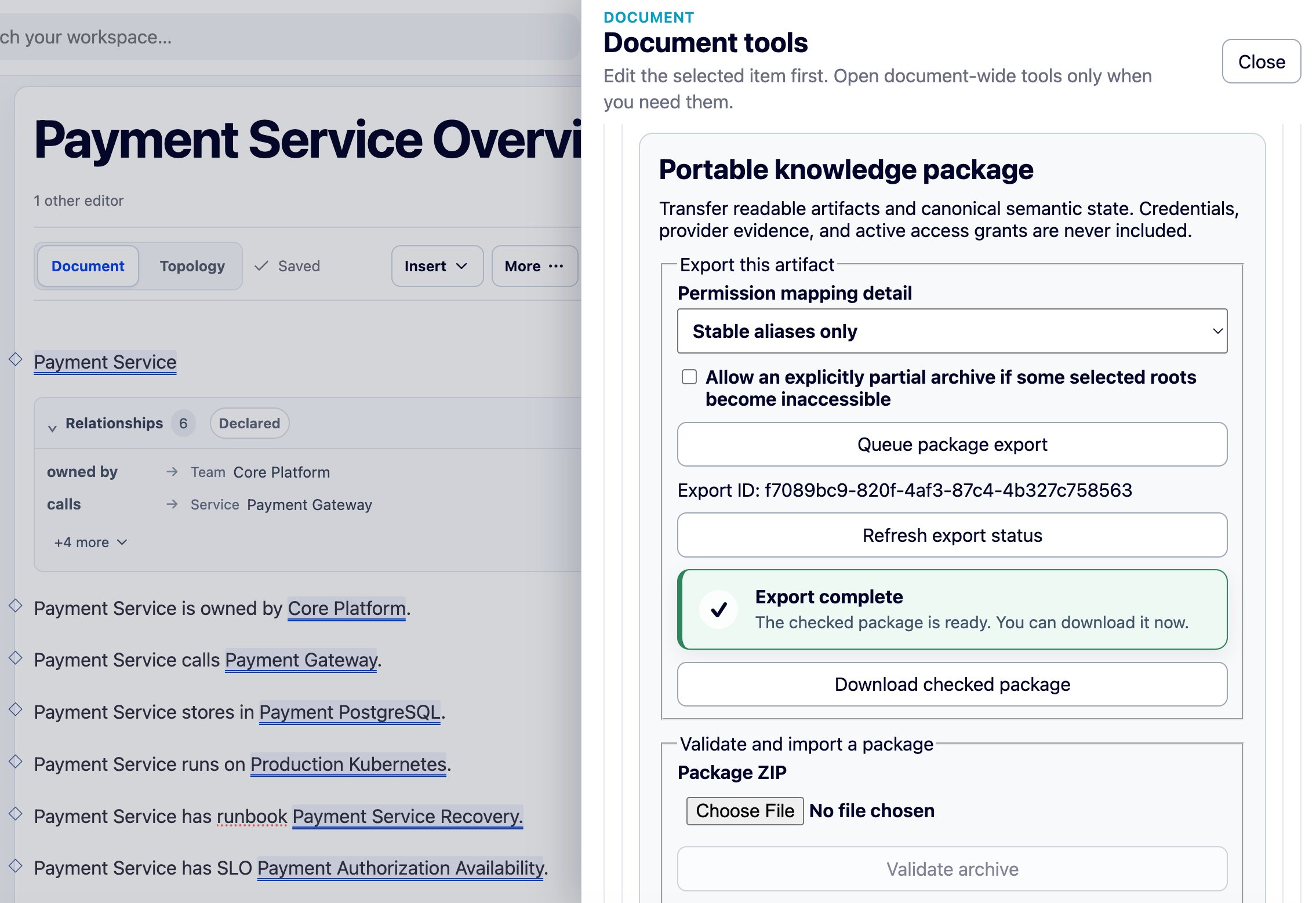Open the Payment Authorization Availability link

pos(401,868)
